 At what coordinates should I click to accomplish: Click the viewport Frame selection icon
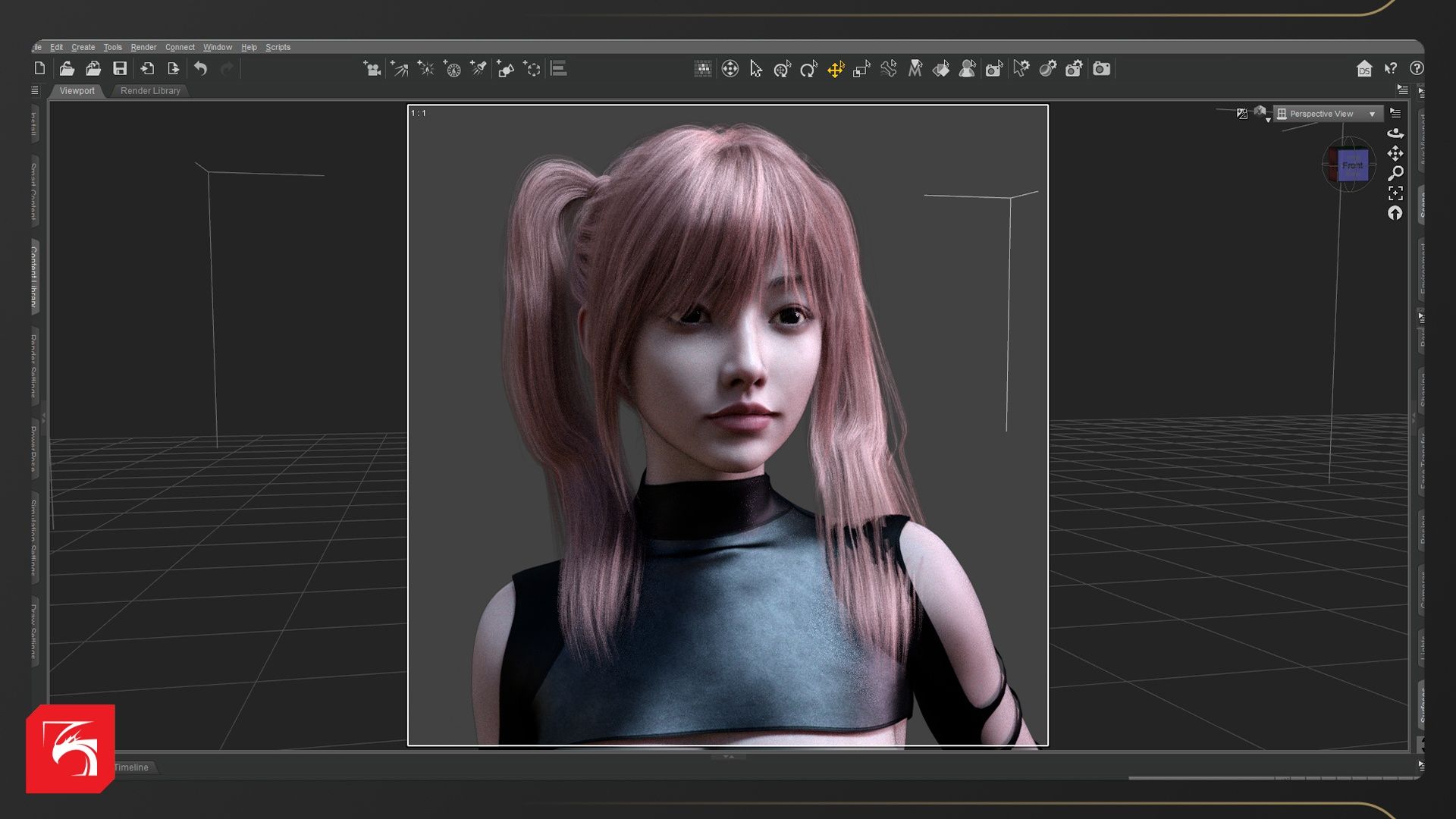[x=1395, y=193]
